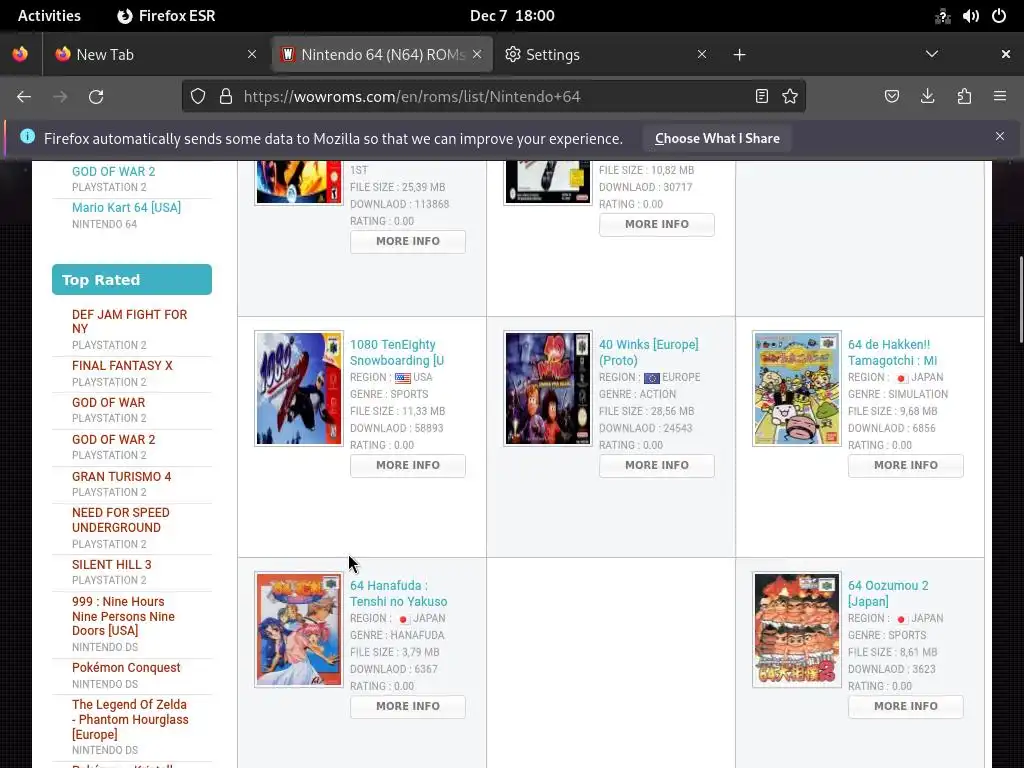
Task: Open 64 Hanafuda cover thumbnail
Action: pos(299,630)
